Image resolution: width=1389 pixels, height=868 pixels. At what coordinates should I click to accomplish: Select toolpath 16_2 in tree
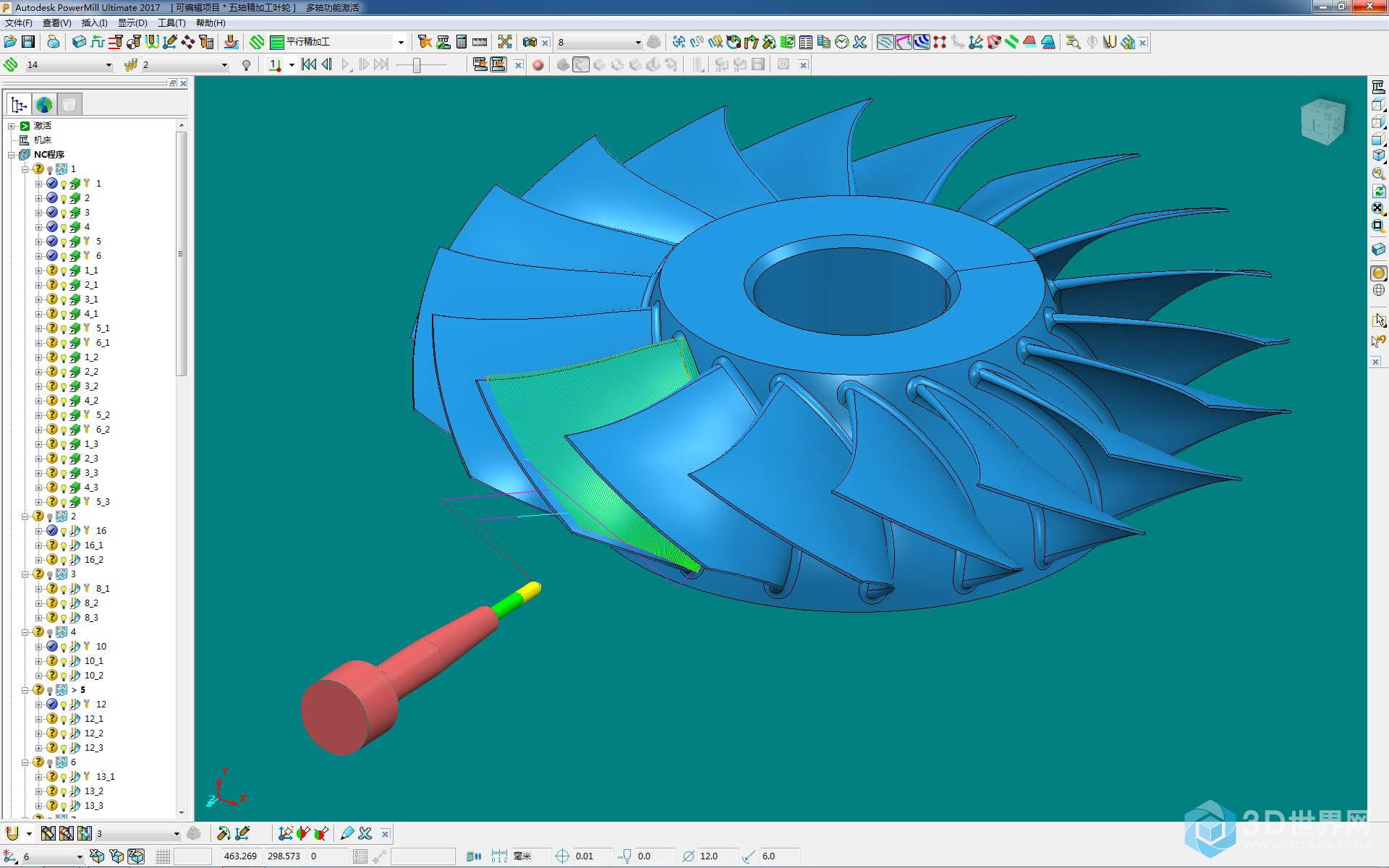[x=94, y=560]
